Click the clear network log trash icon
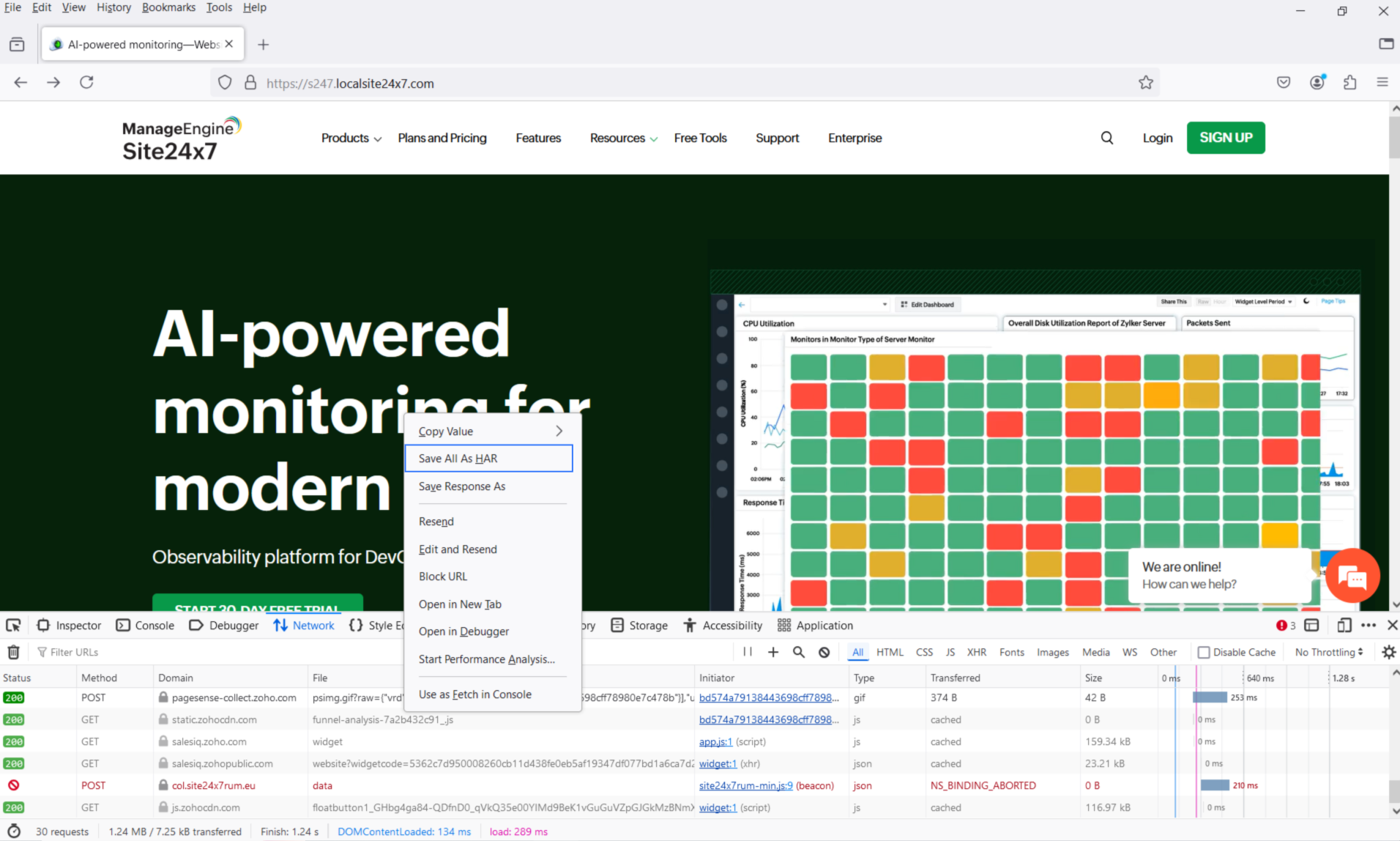 click(x=13, y=652)
